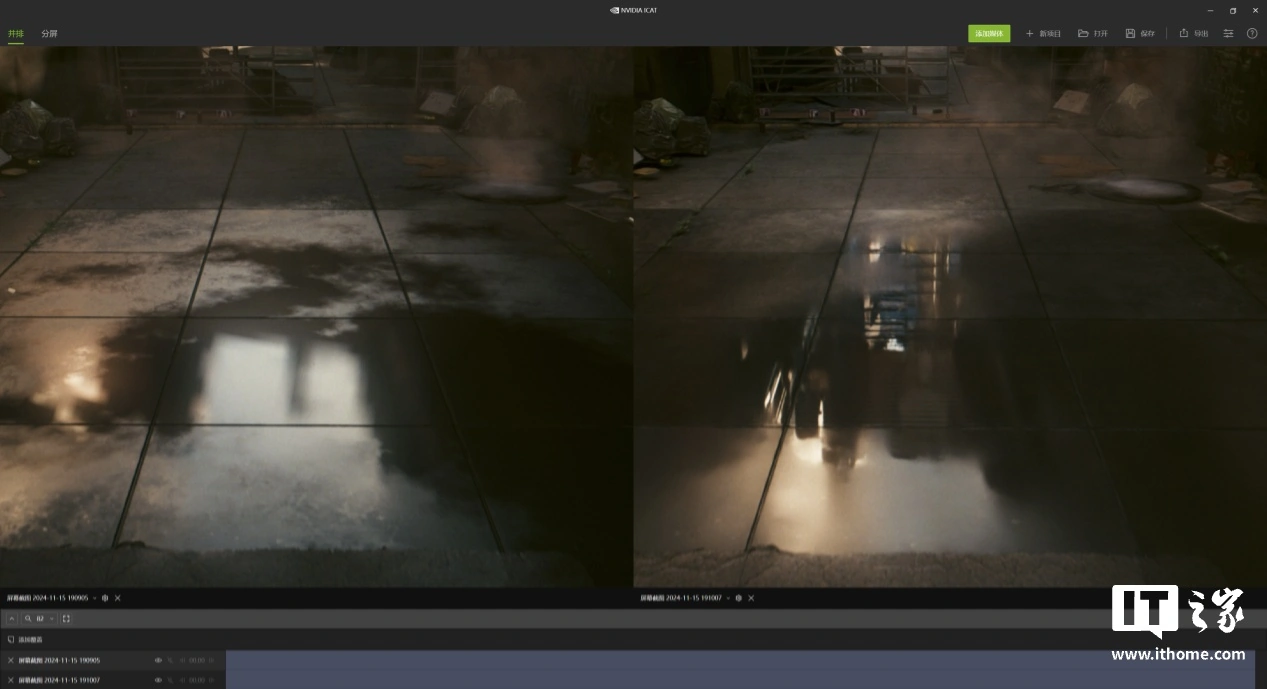The image size is (1267, 689).
Task: Click the Add Label (添加标签) button
Action: [26, 639]
